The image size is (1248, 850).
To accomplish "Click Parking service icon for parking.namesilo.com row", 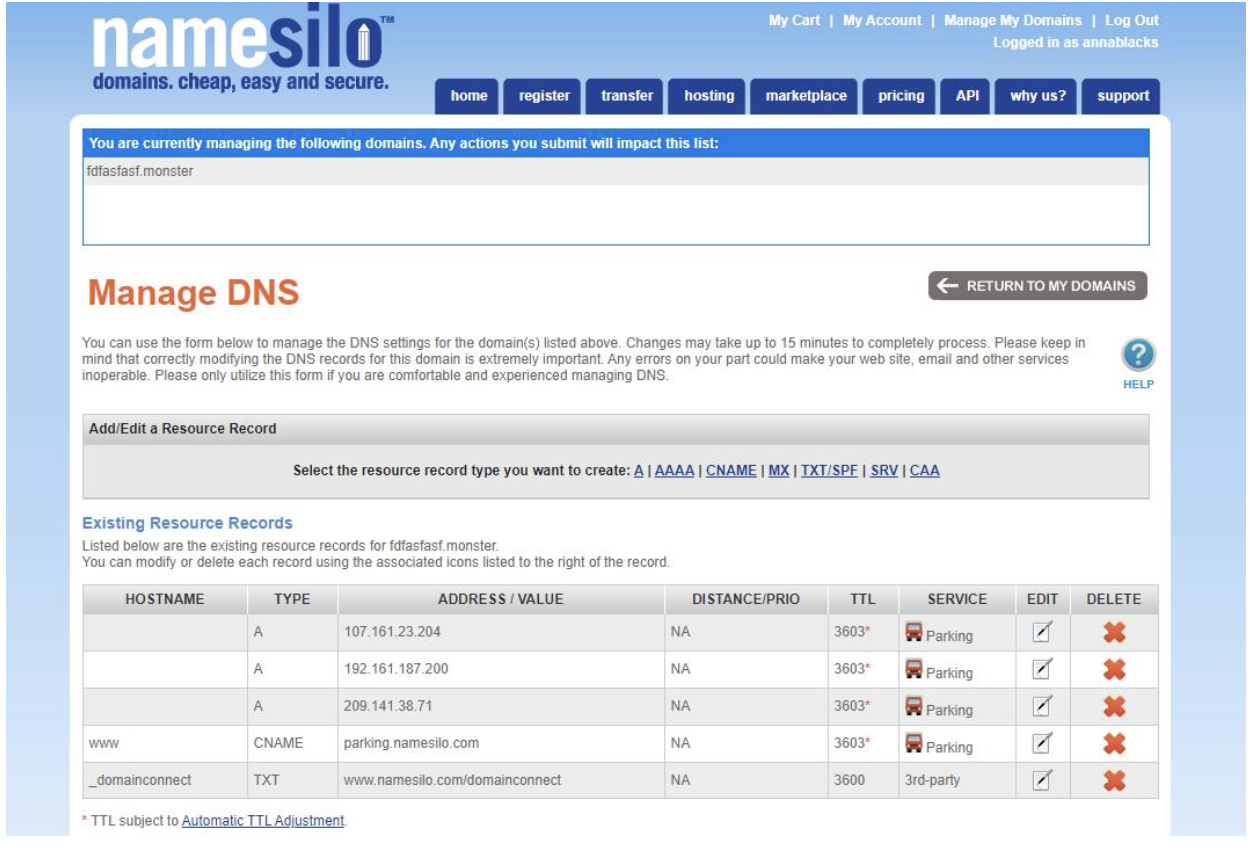I will (914, 743).
